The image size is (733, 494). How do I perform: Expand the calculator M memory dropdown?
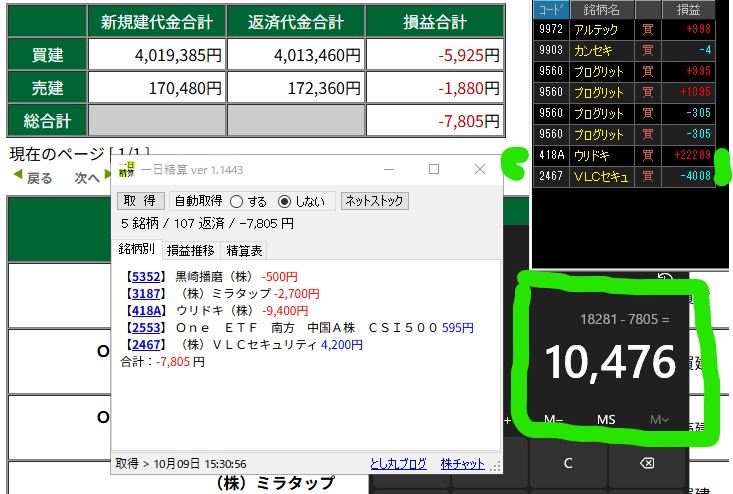pyautogui.click(x=660, y=420)
